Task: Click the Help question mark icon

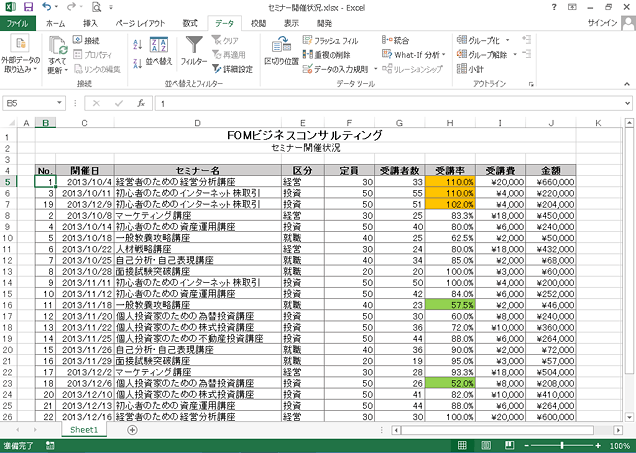Action: tap(554, 7)
